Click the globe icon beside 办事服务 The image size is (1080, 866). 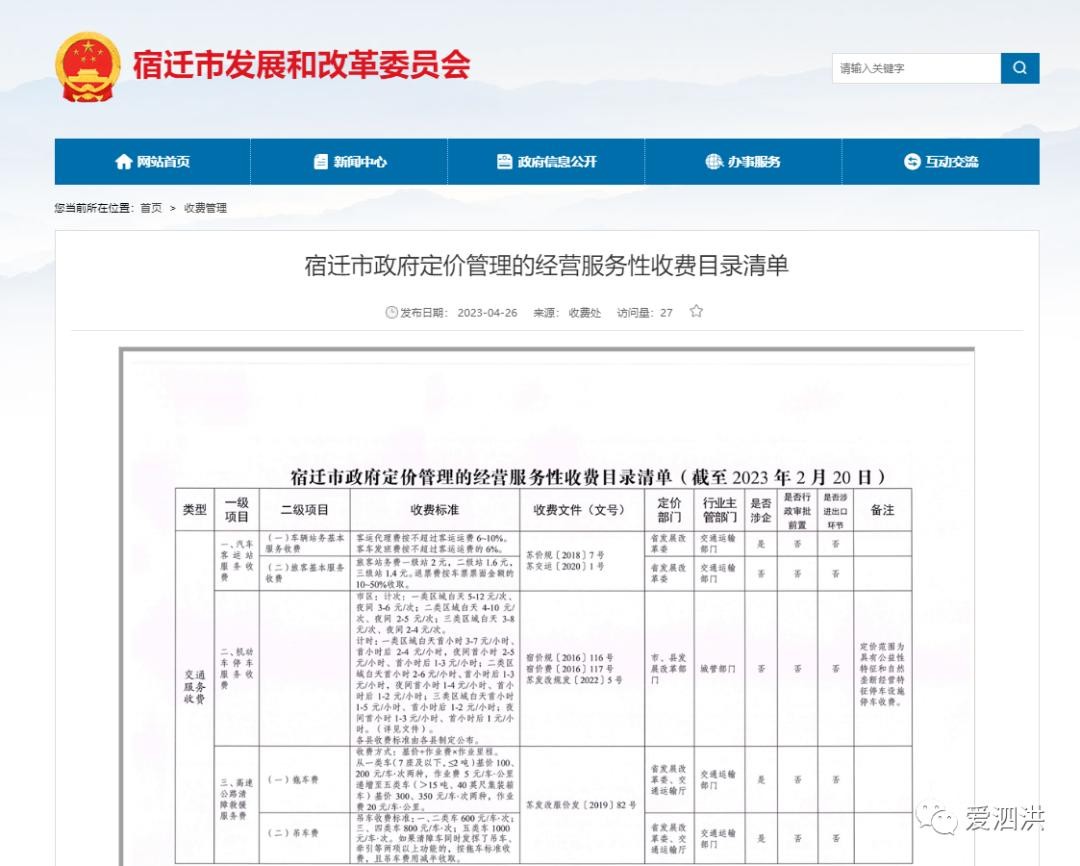(x=713, y=162)
